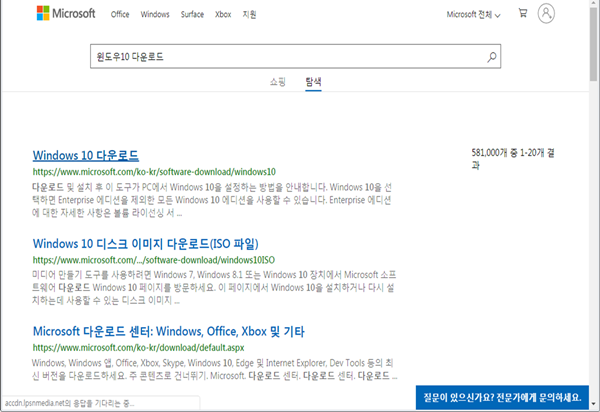
Task: Switch to the 쇼핑 tab
Action: [x=277, y=81]
